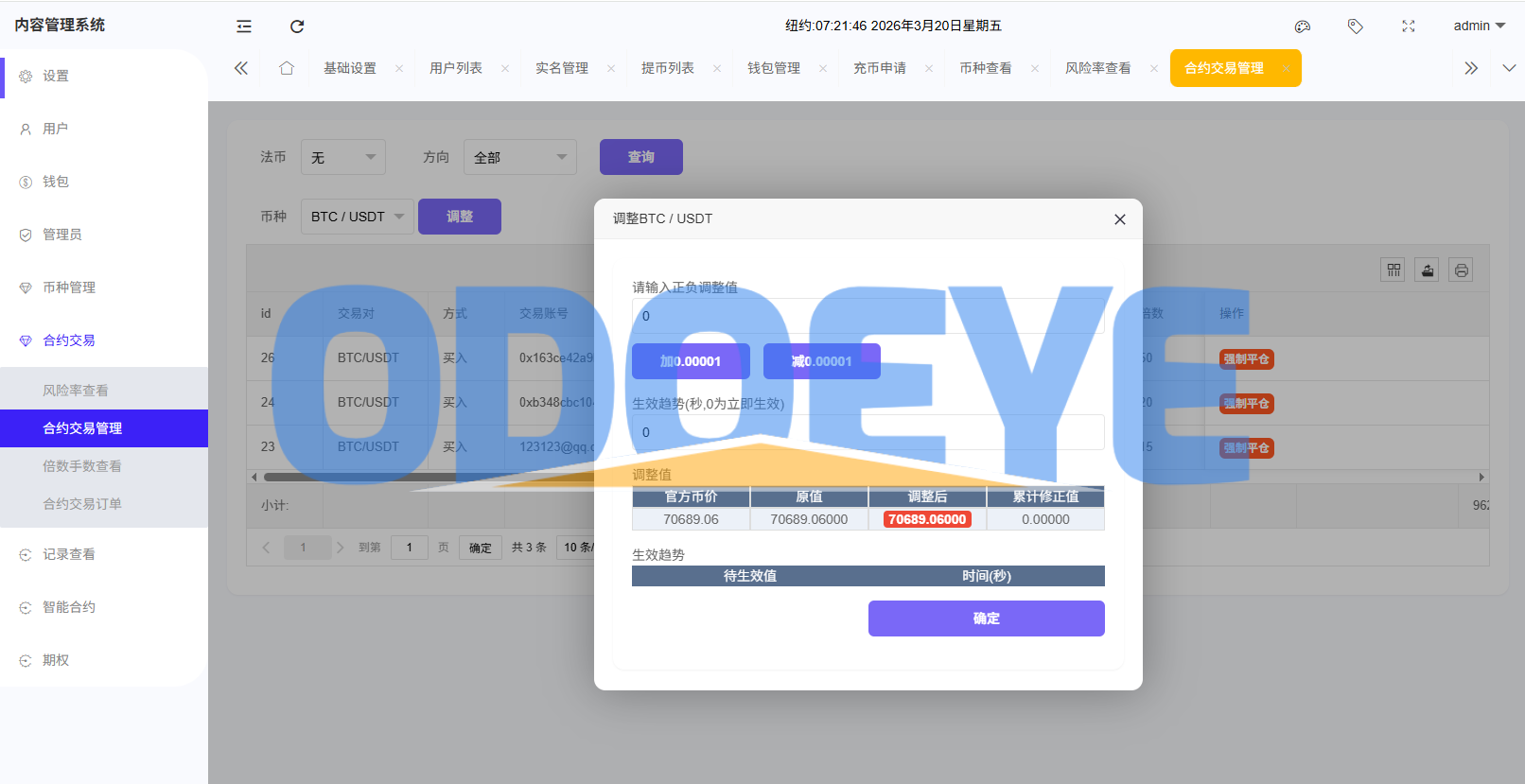1525x784 pixels.
Task: Click the export table icon
Action: (1428, 270)
